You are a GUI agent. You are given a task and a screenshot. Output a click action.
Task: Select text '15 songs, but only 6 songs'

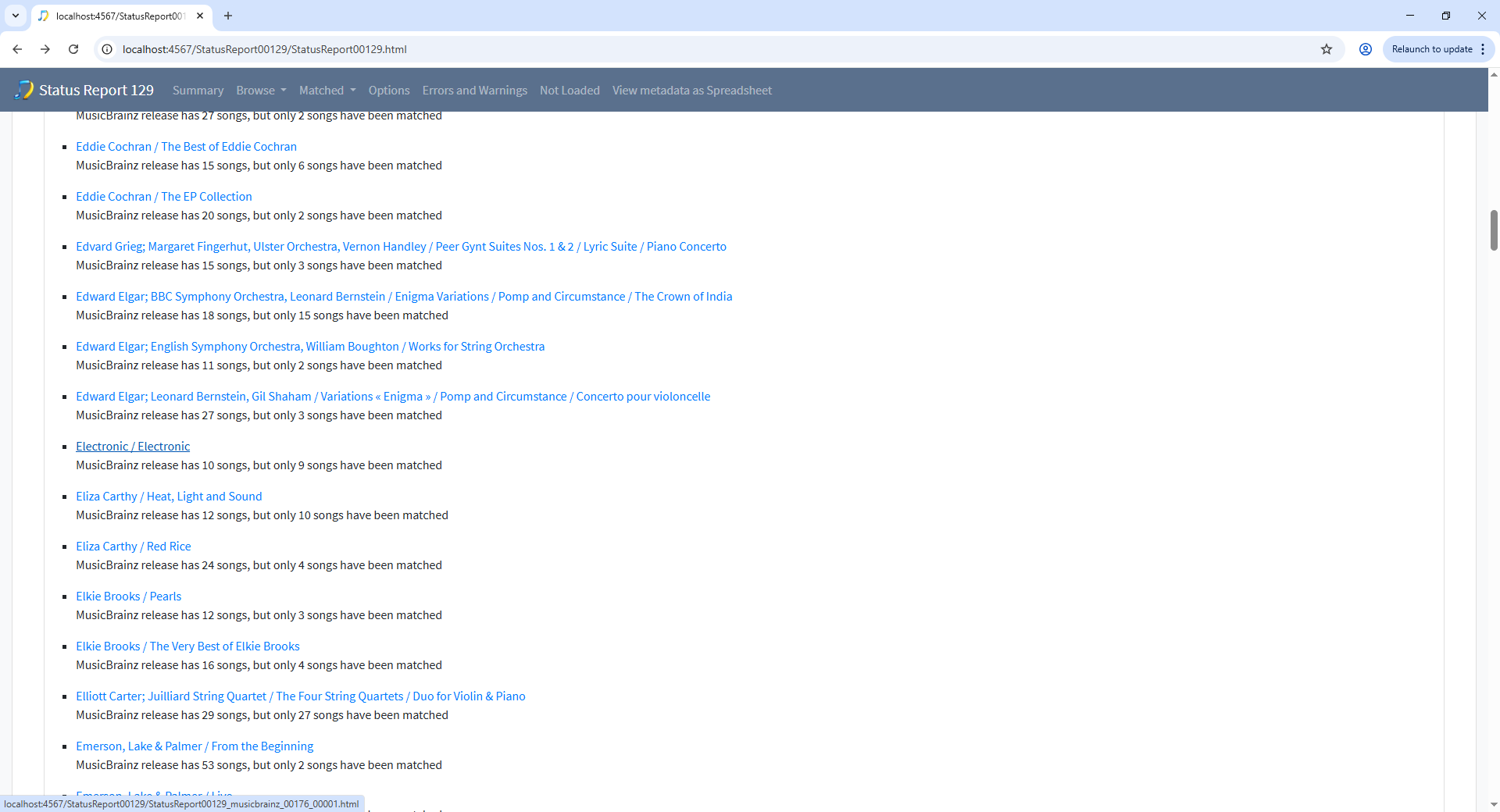point(270,166)
